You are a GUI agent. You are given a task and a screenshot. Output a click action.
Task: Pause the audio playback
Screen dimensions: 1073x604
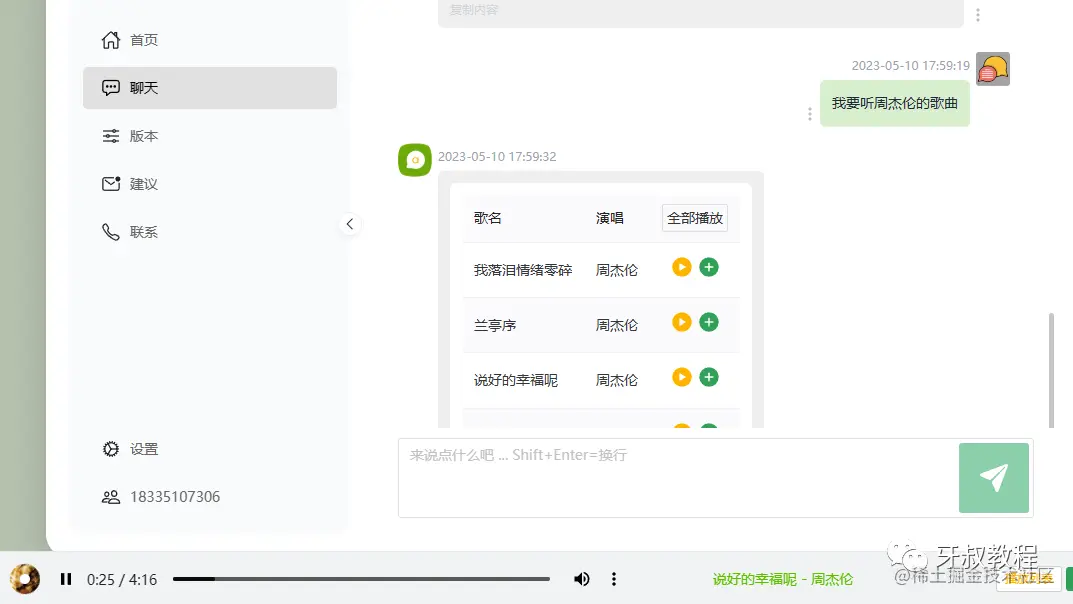(x=66, y=579)
